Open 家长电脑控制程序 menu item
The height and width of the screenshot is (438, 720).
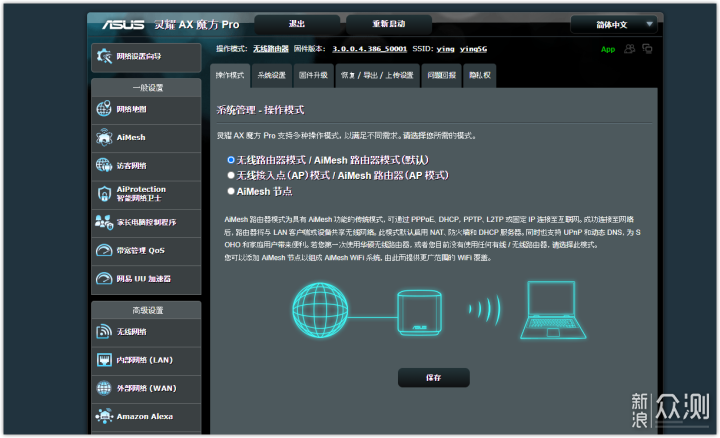(x=146, y=222)
